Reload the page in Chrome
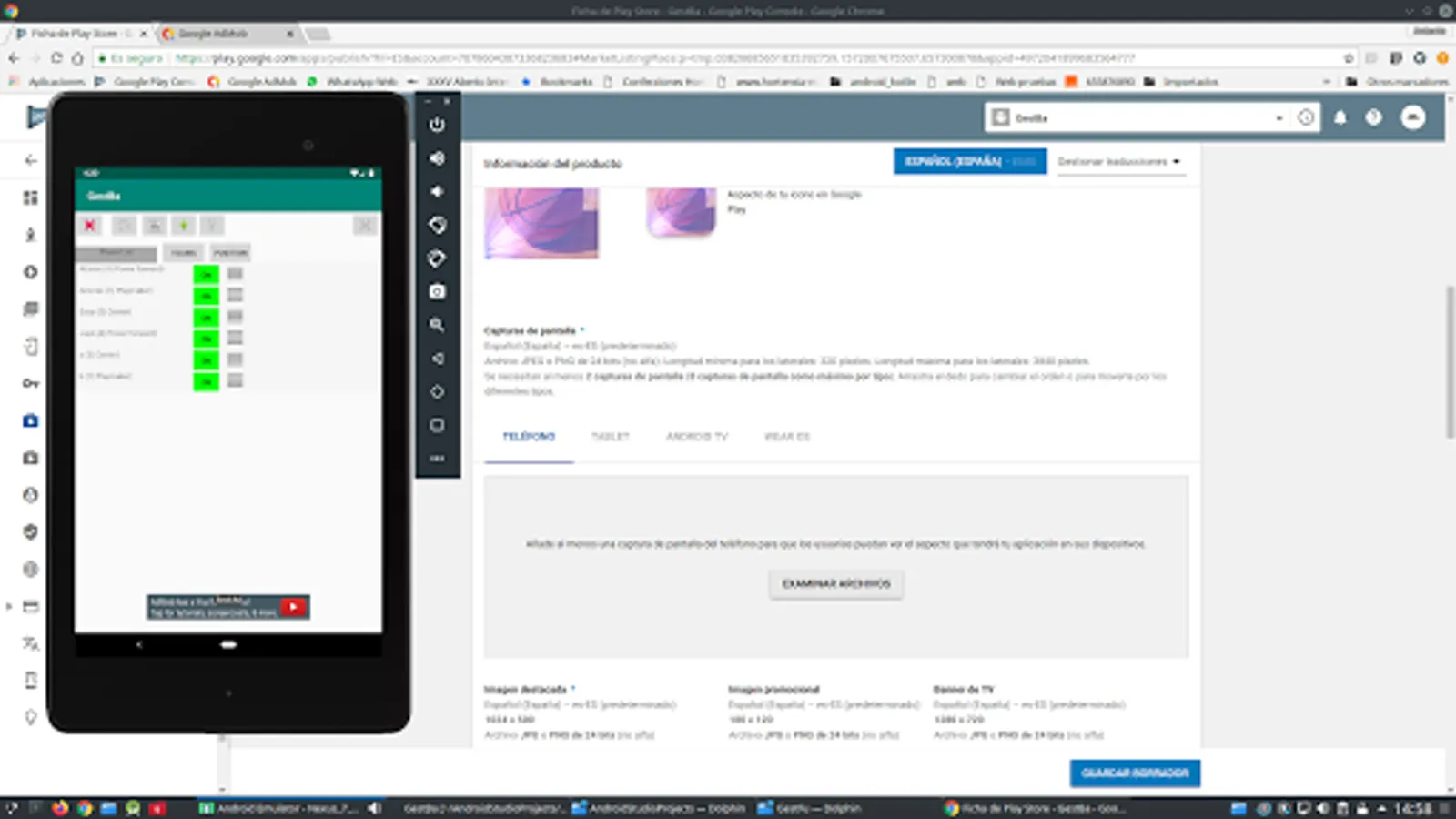Image resolution: width=1456 pixels, height=819 pixels. click(x=56, y=58)
